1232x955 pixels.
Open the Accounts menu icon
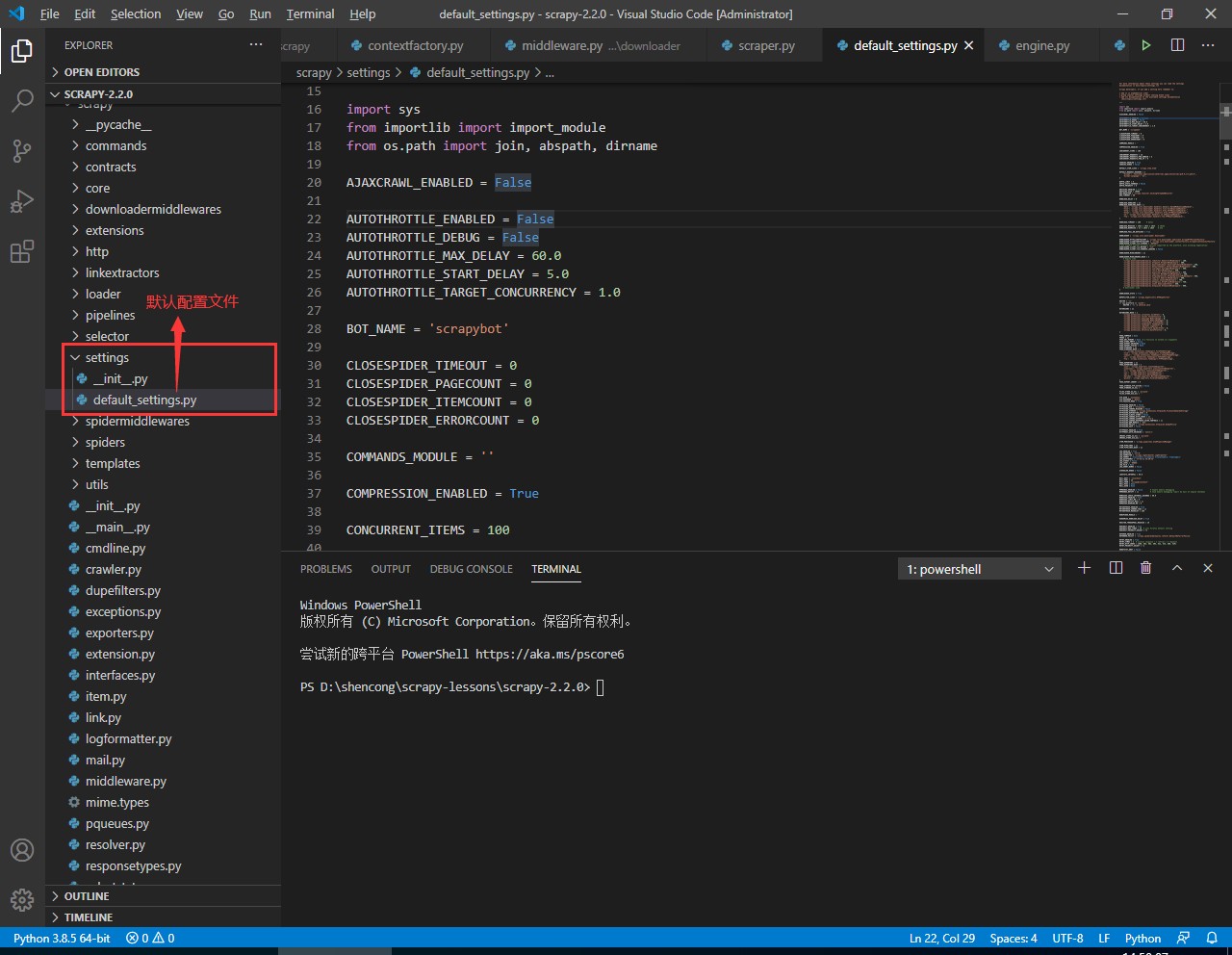(x=22, y=850)
